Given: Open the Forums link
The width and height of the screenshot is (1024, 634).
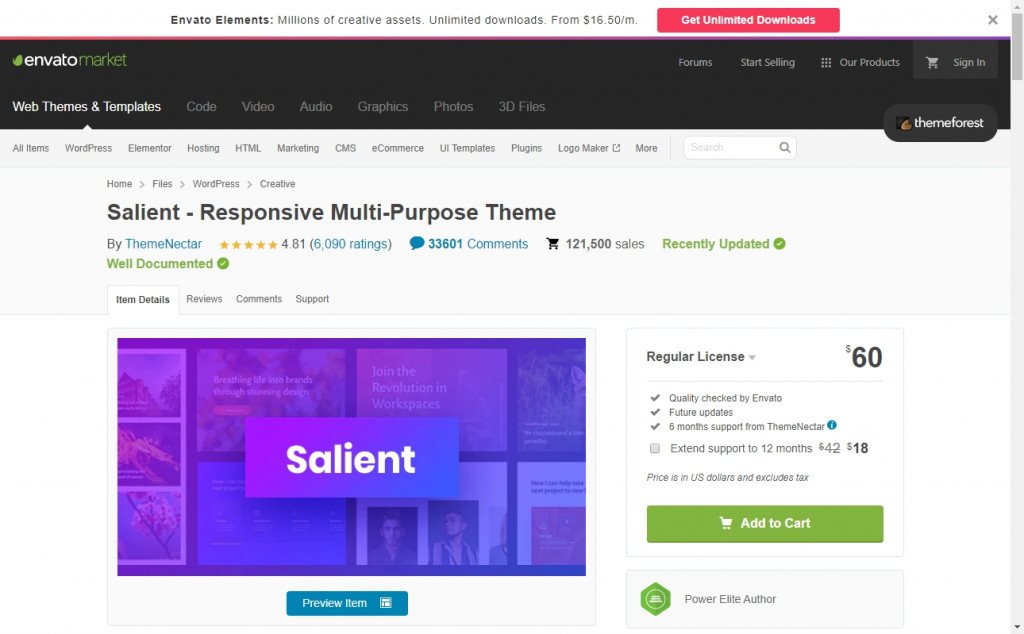Looking at the screenshot, I should point(695,63).
